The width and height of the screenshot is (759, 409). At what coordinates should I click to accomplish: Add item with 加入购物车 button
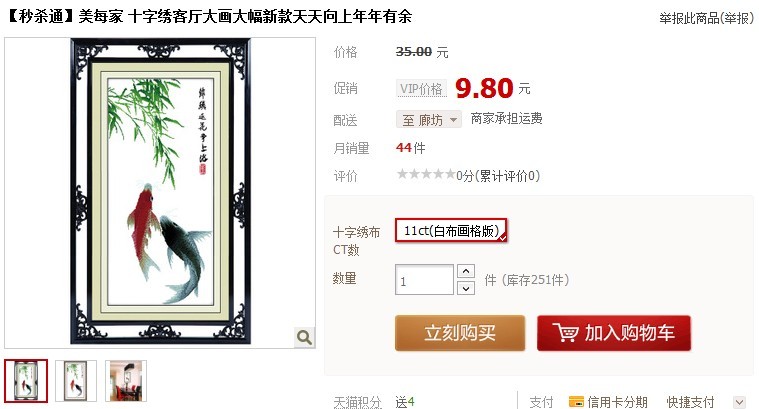pos(614,333)
